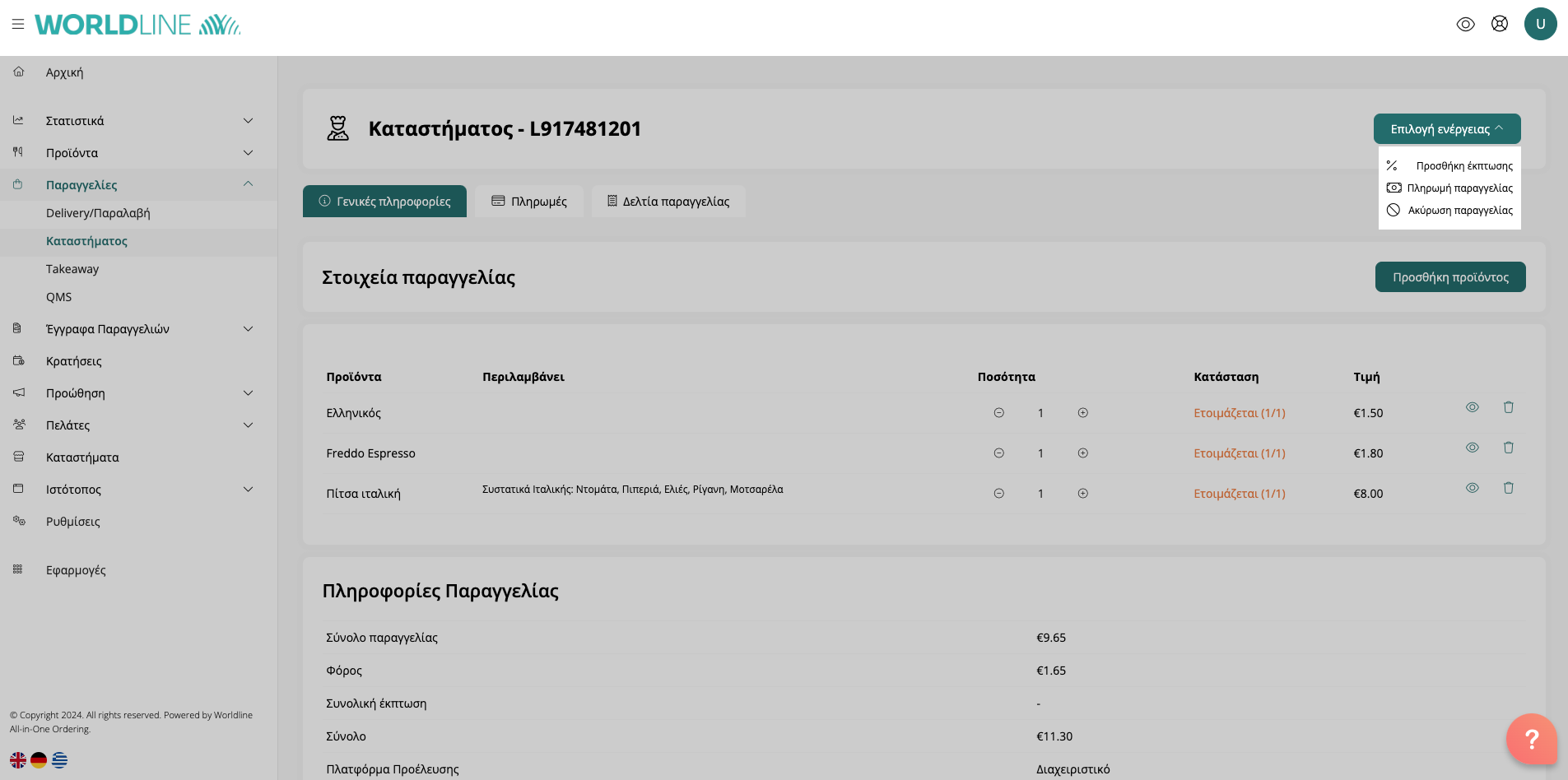Switch to the Πληρωμές tab

tap(529, 202)
